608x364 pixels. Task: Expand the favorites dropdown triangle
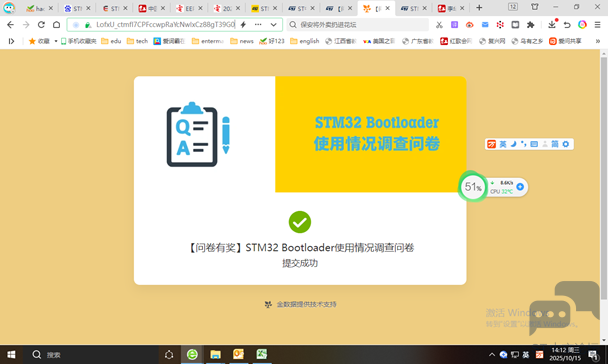[x=56, y=41]
